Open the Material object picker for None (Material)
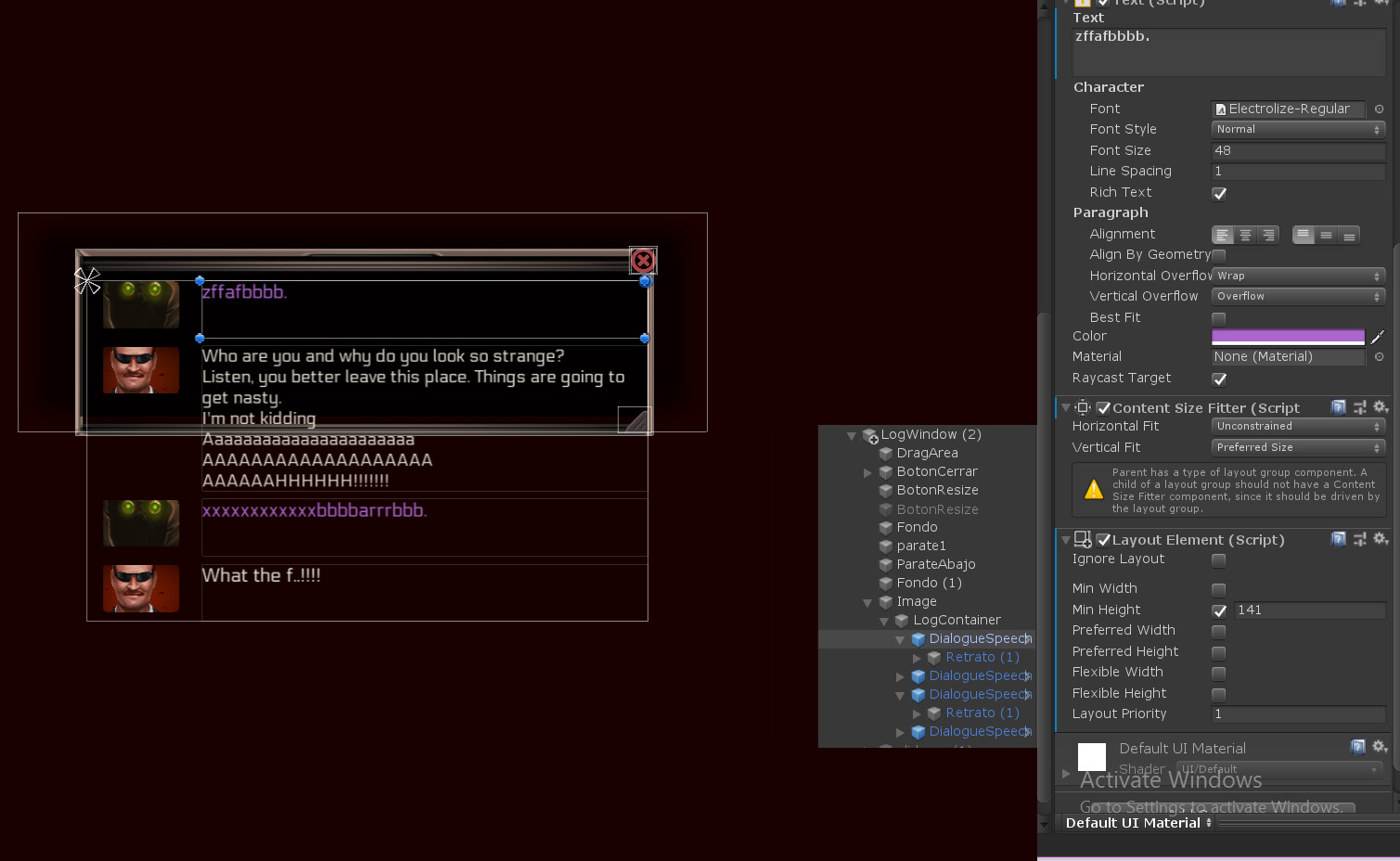This screenshot has width=1400, height=861. tap(1381, 356)
